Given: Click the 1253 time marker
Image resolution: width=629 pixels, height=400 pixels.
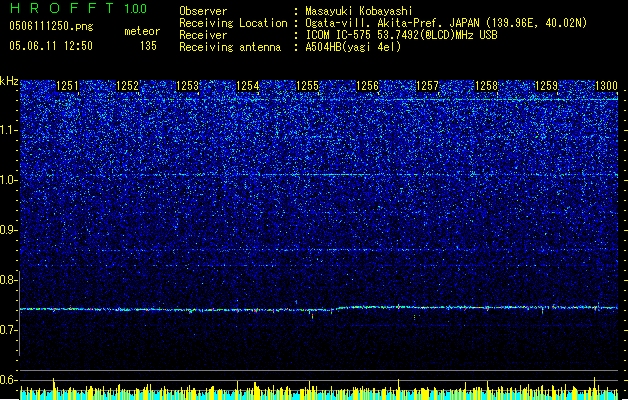Looking at the screenshot, I should tap(187, 86).
